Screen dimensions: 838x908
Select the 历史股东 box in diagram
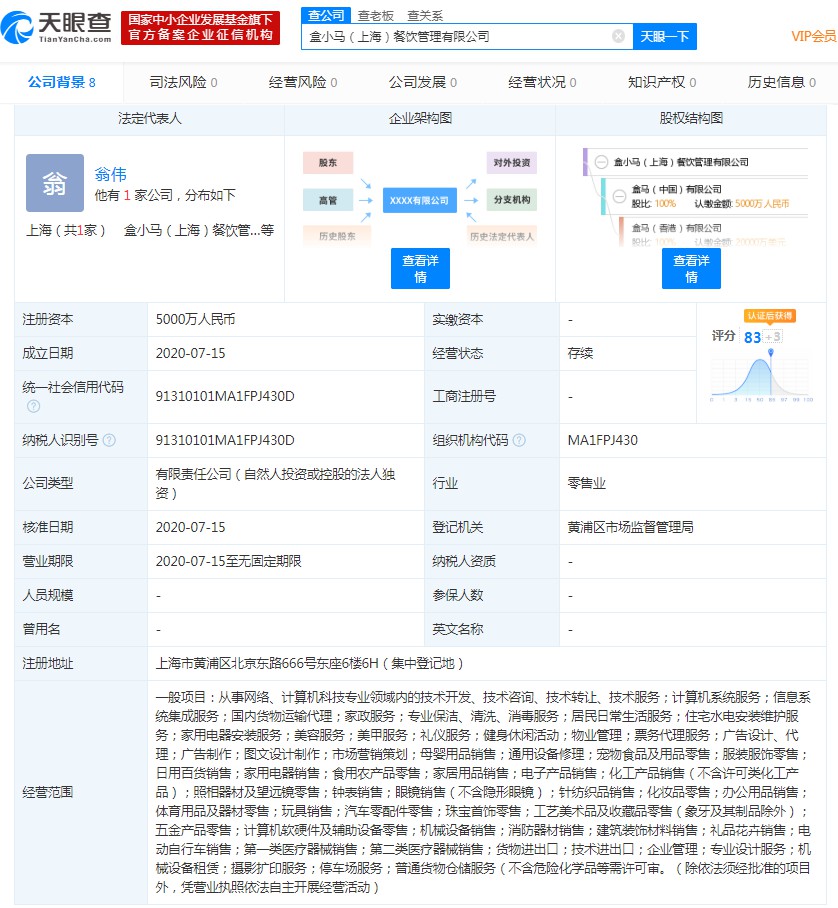click(337, 236)
